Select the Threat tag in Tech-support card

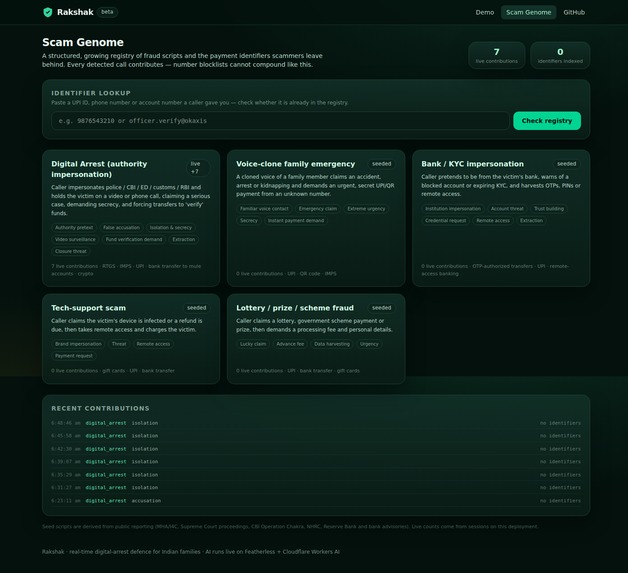119,344
